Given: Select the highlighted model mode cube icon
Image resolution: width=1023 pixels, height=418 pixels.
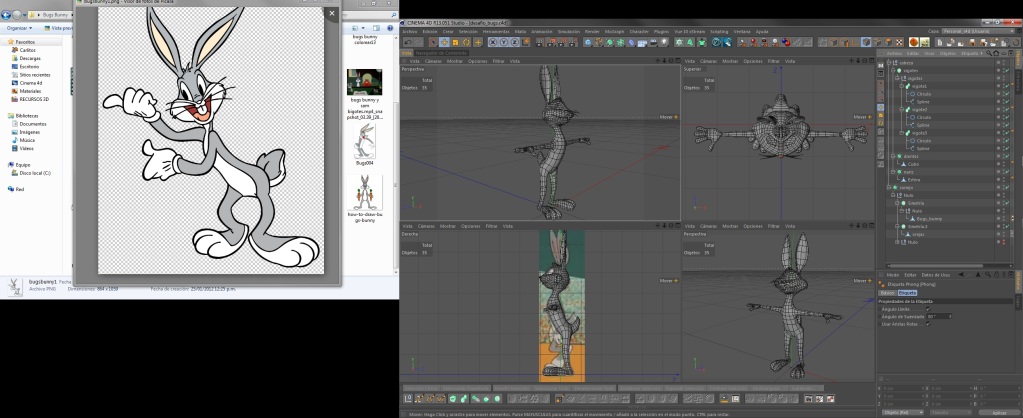Looking at the screenshot, I should (x=866, y=42).
